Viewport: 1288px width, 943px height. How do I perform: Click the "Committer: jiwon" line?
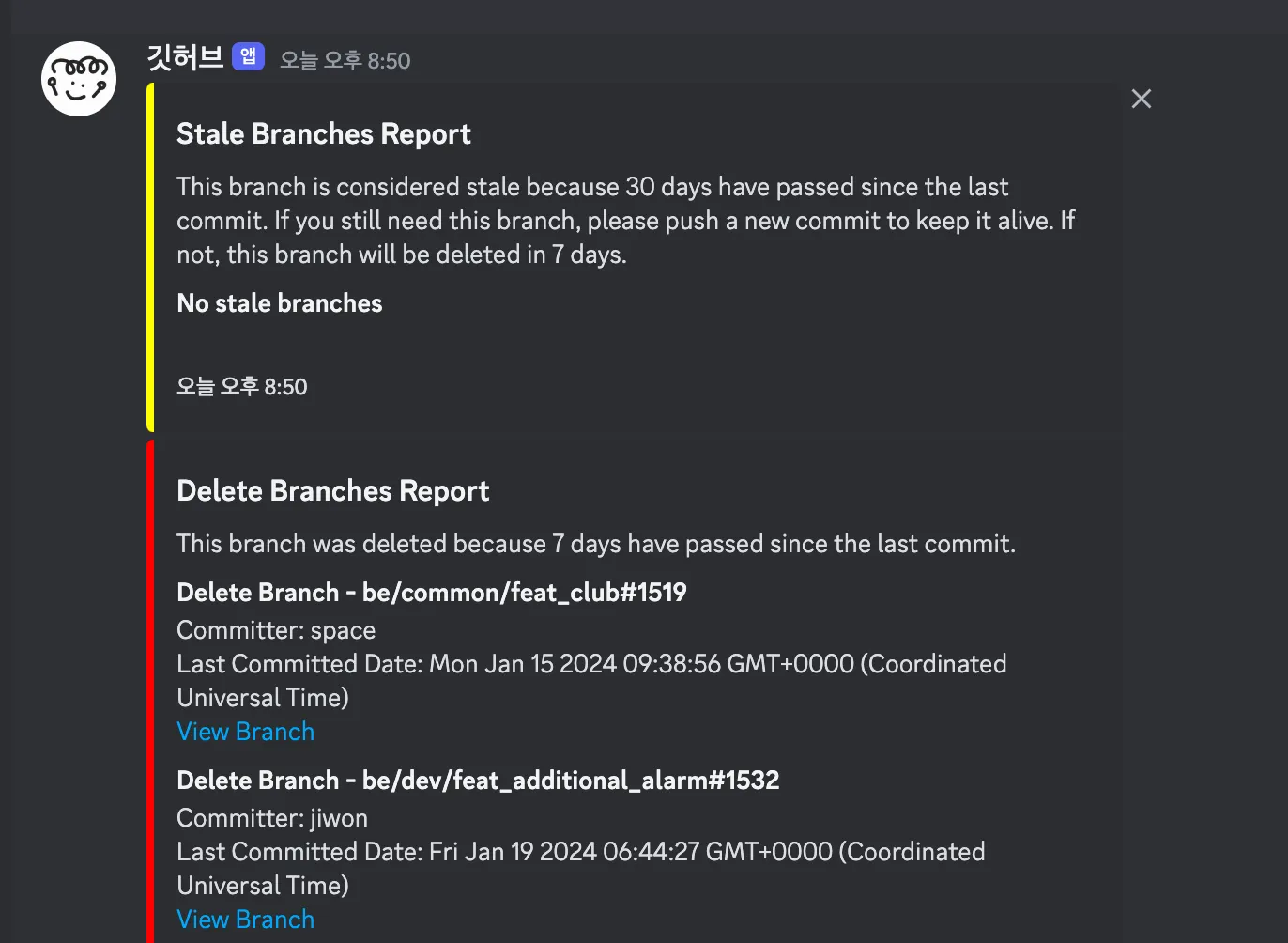click(x=272, y=818)
